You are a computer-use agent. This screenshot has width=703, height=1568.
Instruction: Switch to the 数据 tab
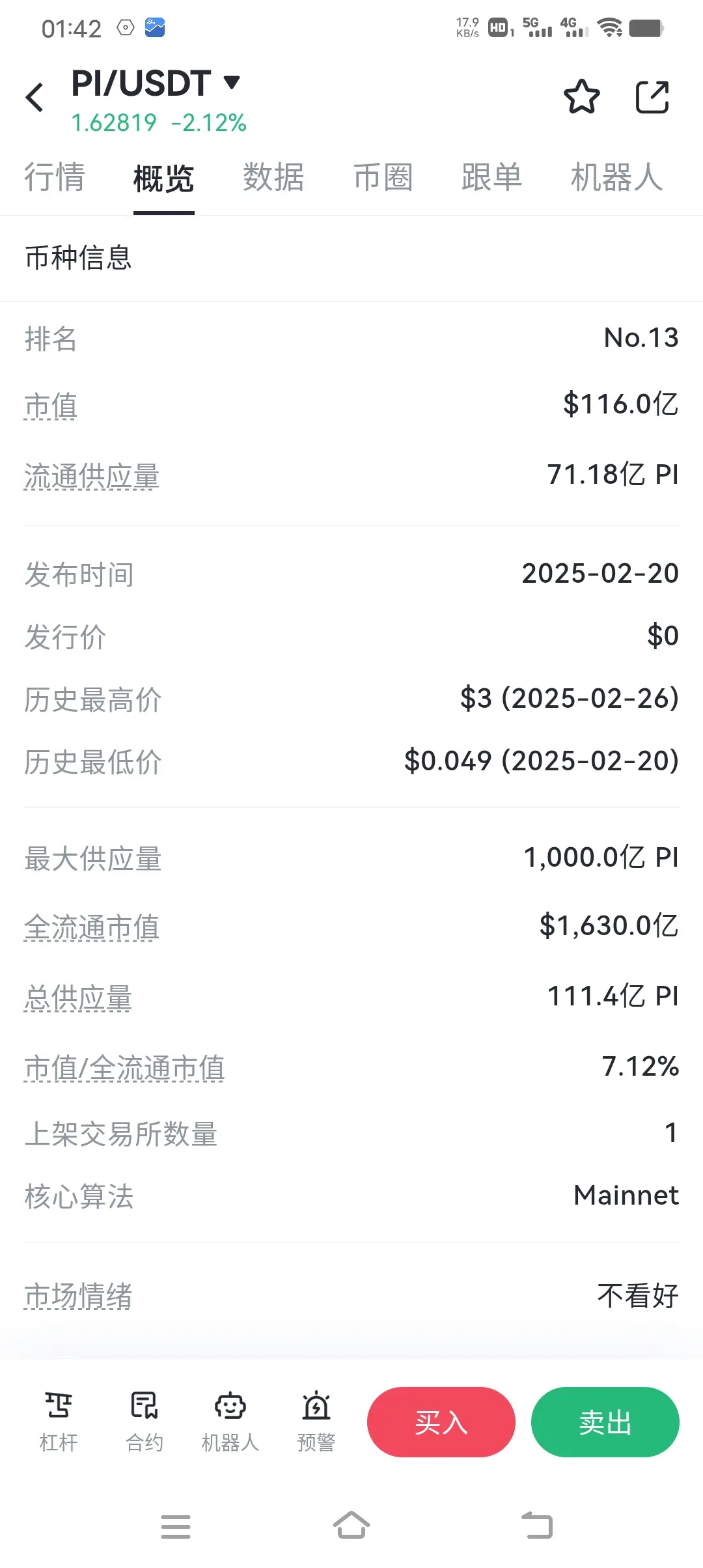click(x=273, y=177)
